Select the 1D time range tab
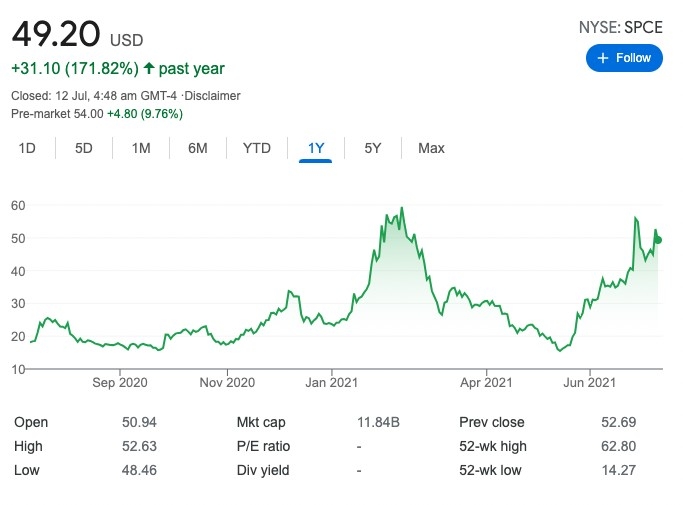Screen dimensions: 683x505 click(x=27, y=148)
